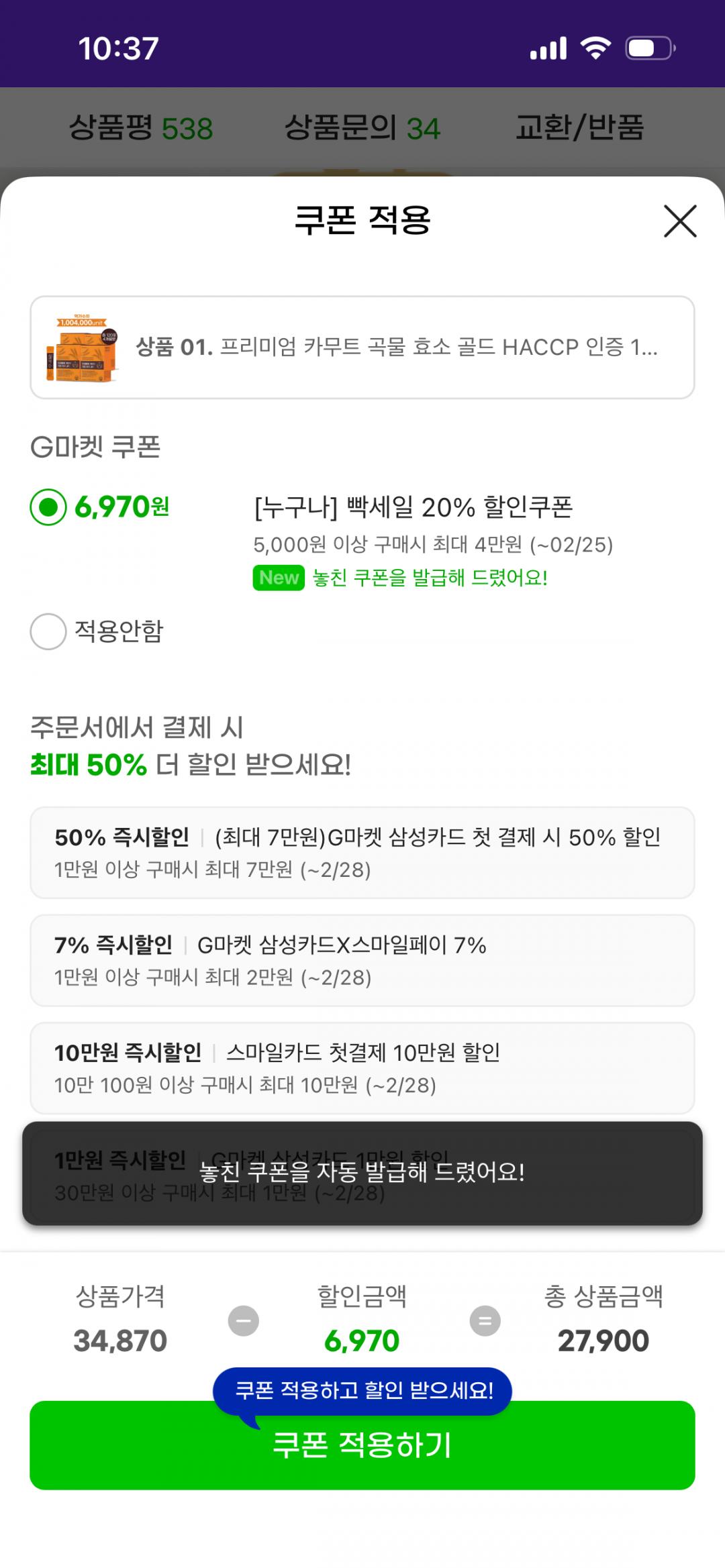Select the 적용안함 radio option
725x1568 pixels.
48,631
